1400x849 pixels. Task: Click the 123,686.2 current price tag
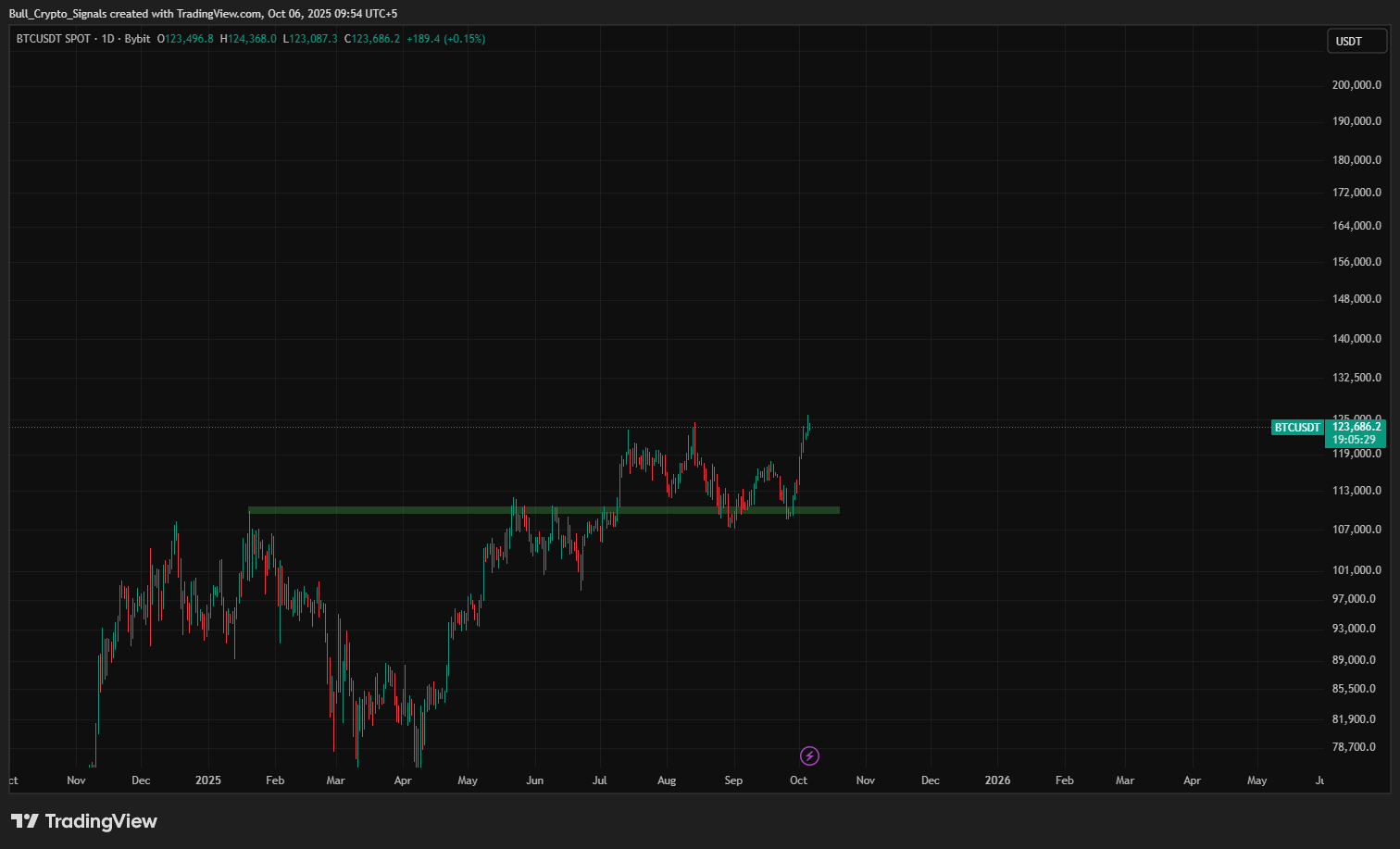click(x=1356, y=427)
